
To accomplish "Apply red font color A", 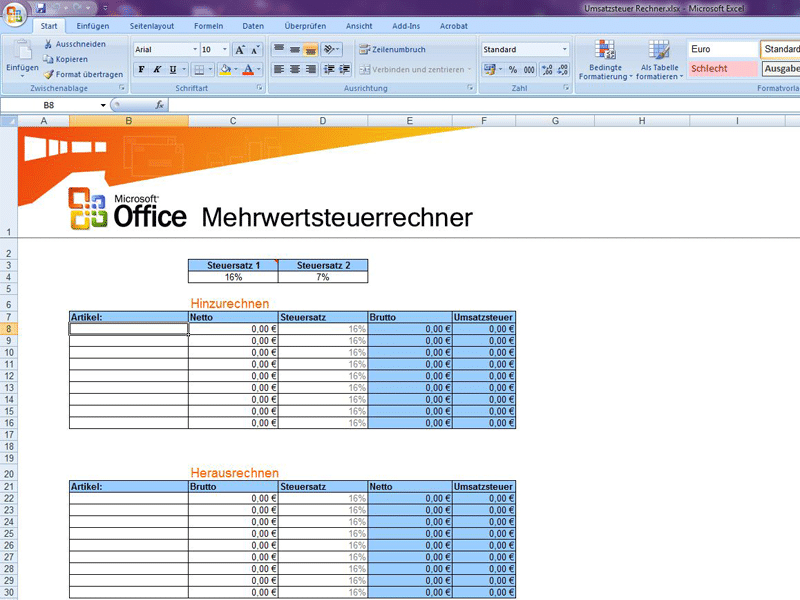I will (248, 69).
